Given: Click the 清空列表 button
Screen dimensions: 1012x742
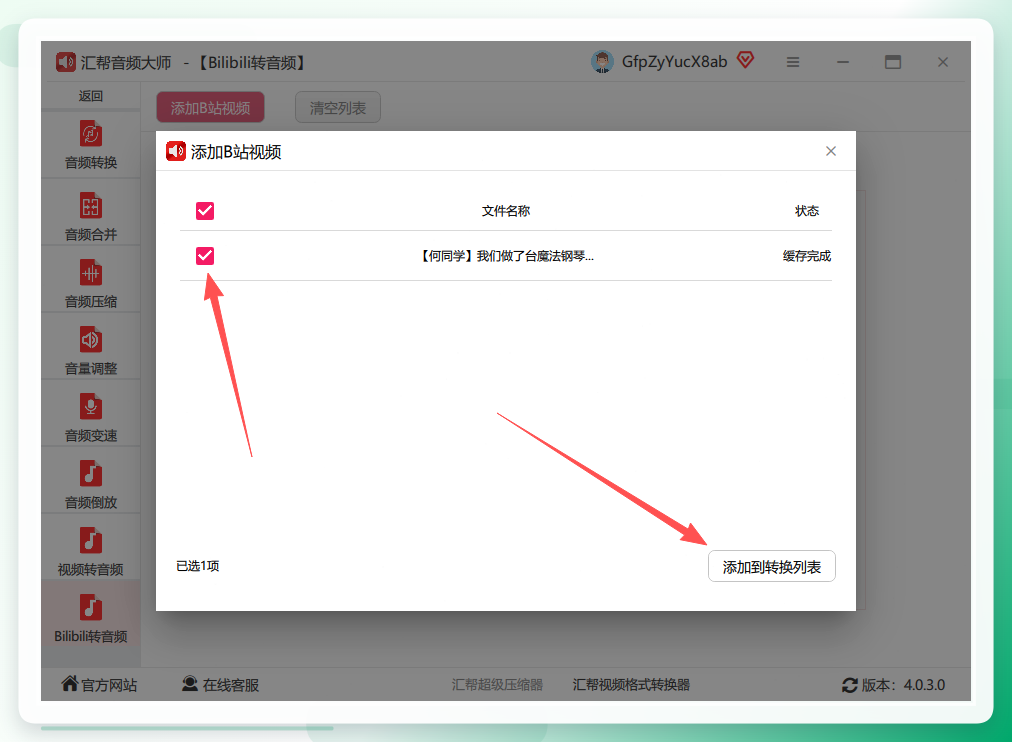Looking at the screenshot, I should point(338,108).
